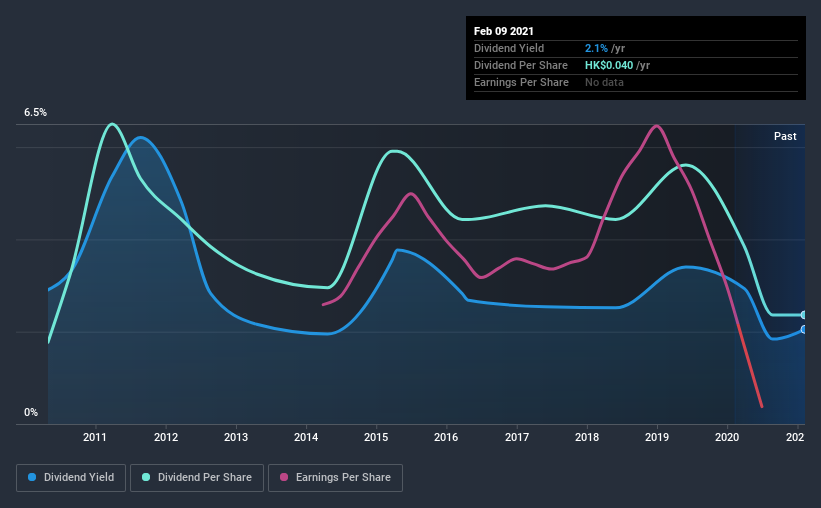This screenshot has width=821, height=508.
Task: Click the teal Dividend Per Share legend dot
Action: point(146,477)
